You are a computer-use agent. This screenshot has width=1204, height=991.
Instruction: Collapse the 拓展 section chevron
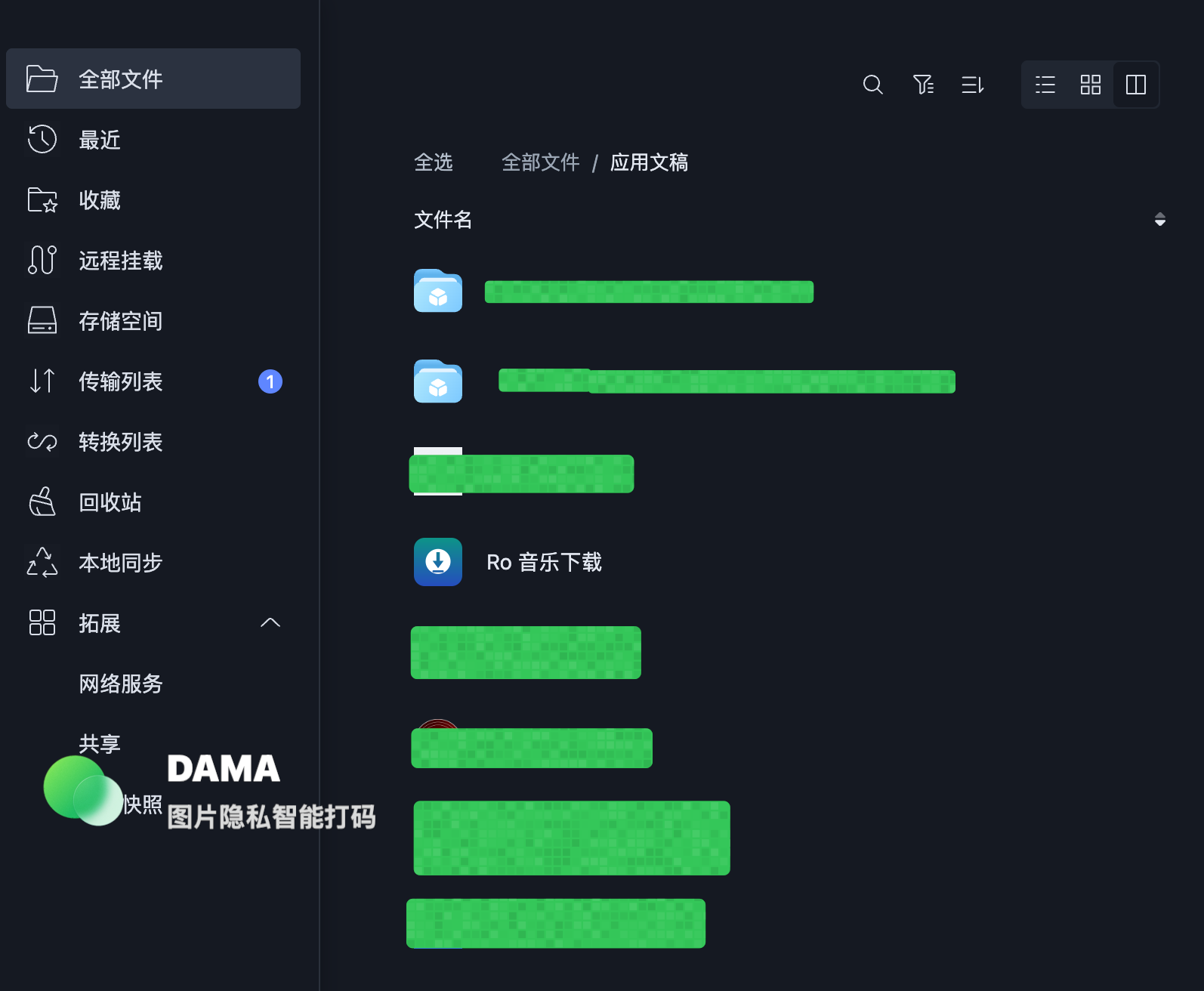[270, 622]
